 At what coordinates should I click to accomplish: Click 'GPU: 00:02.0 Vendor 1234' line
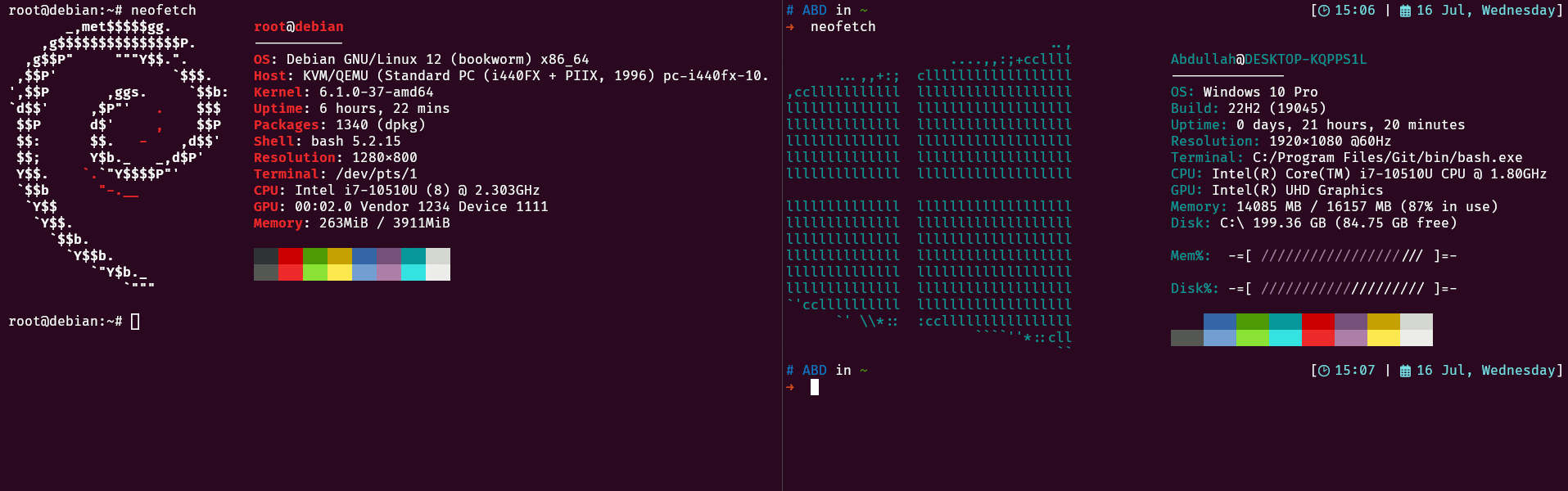pos(400,207)
